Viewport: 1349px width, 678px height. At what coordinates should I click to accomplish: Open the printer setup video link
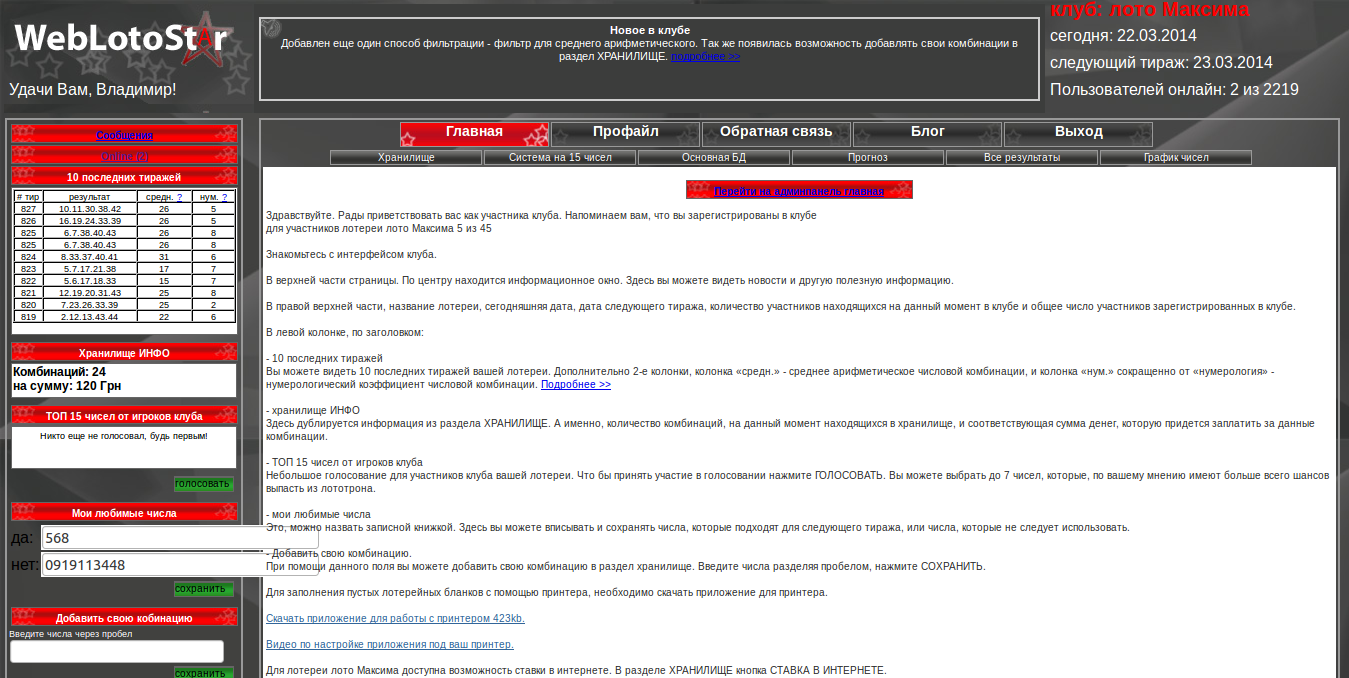tap(390, 644)
